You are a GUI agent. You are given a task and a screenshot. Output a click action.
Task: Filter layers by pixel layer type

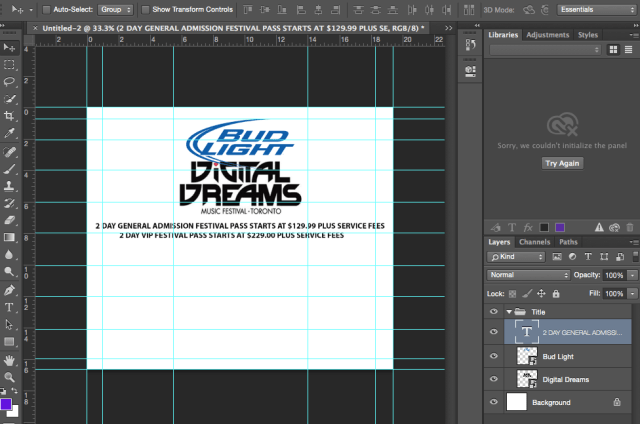pyautogui.click(x=557, y=257)
